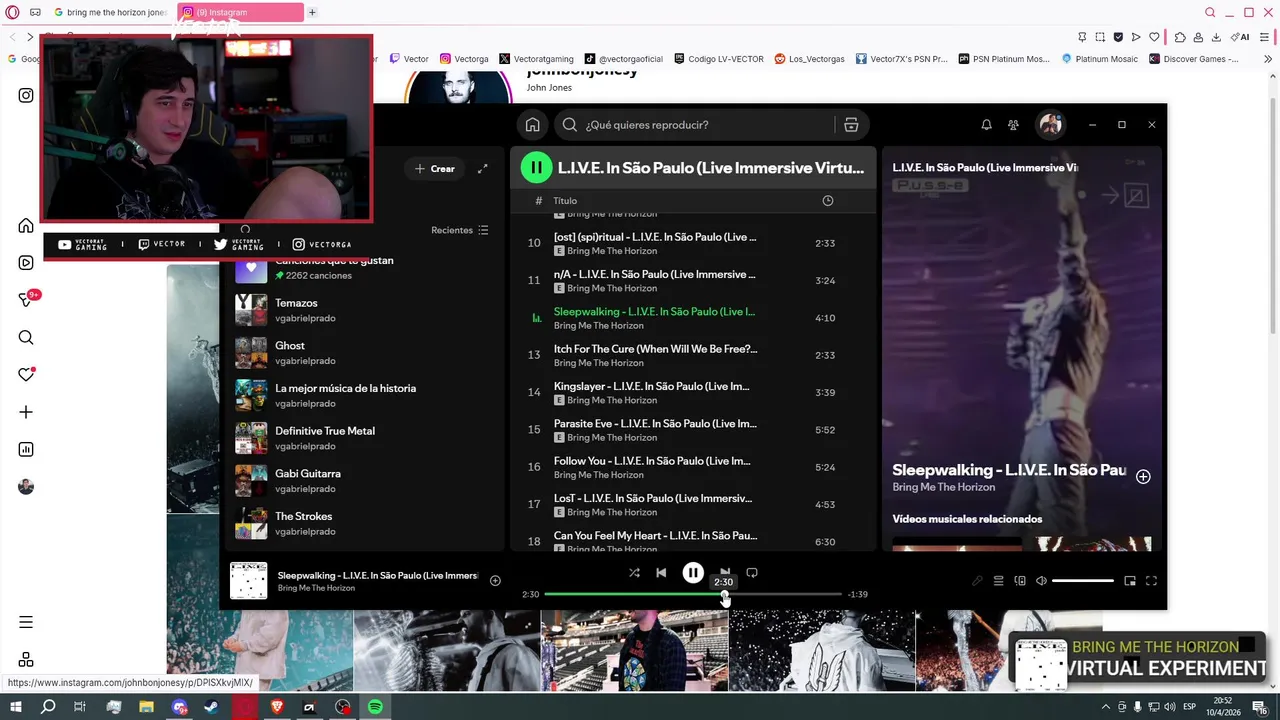This screenshot has height=720, width=1280.
Task: Go to Instagram Home in the sidebar
Action: click(x=26, y=226)
